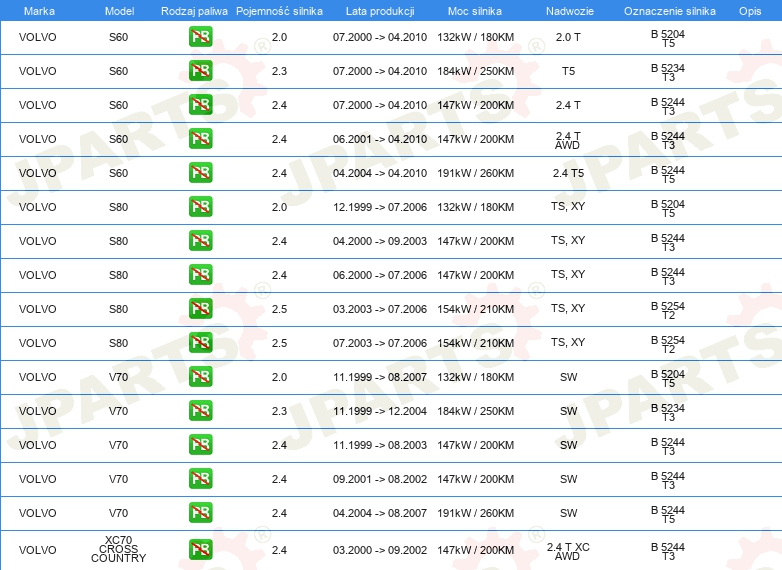This screenshot has width=782, height=570.
Task: Select the date range 03.2000 -> 09.2002
Action: (380, 550)
